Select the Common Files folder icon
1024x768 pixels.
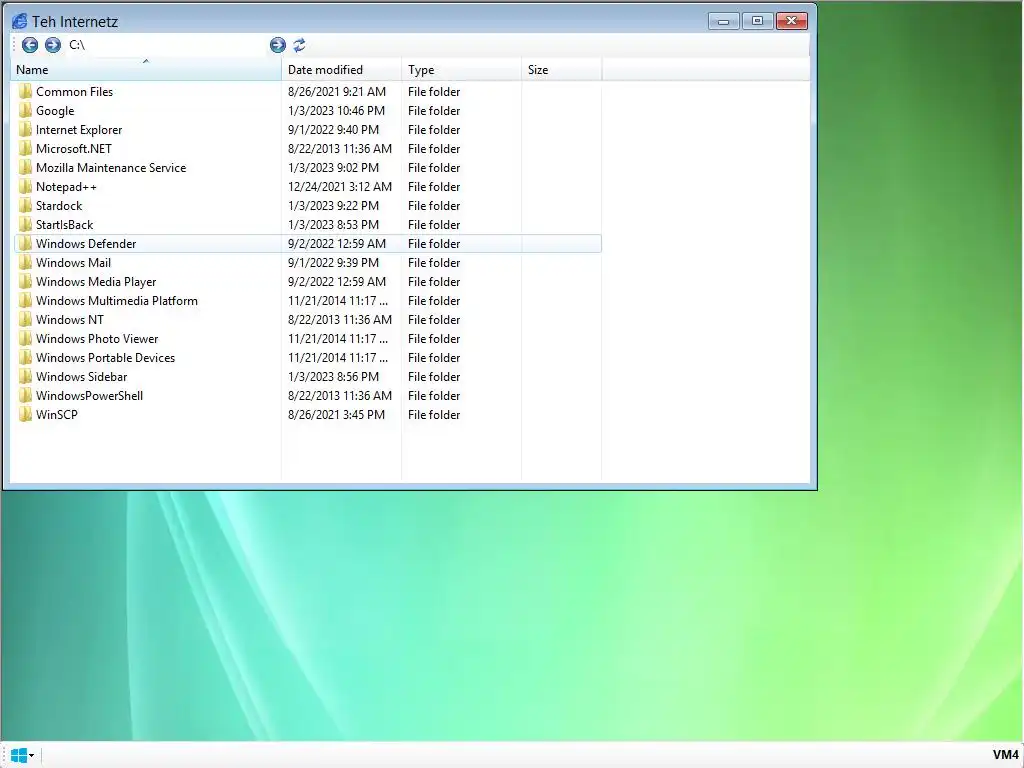25,91
